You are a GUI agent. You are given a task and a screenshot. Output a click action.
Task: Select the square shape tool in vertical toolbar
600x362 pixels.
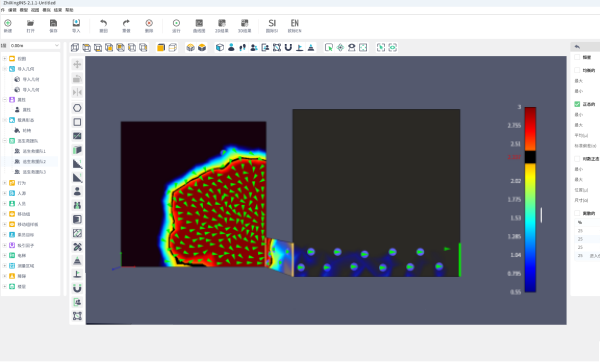[77, 122]
